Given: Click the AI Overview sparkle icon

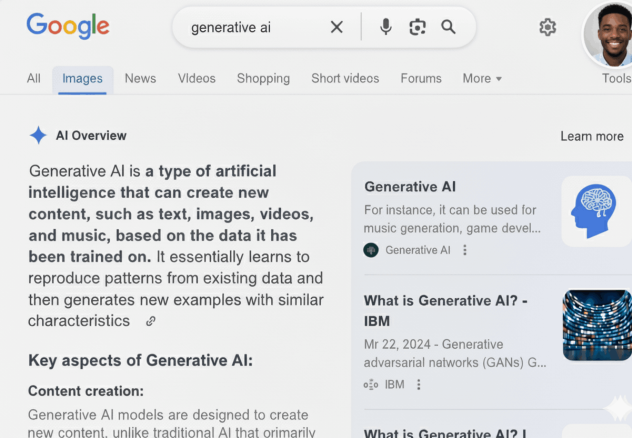Looking at the screenshot, I should [38, 135].
